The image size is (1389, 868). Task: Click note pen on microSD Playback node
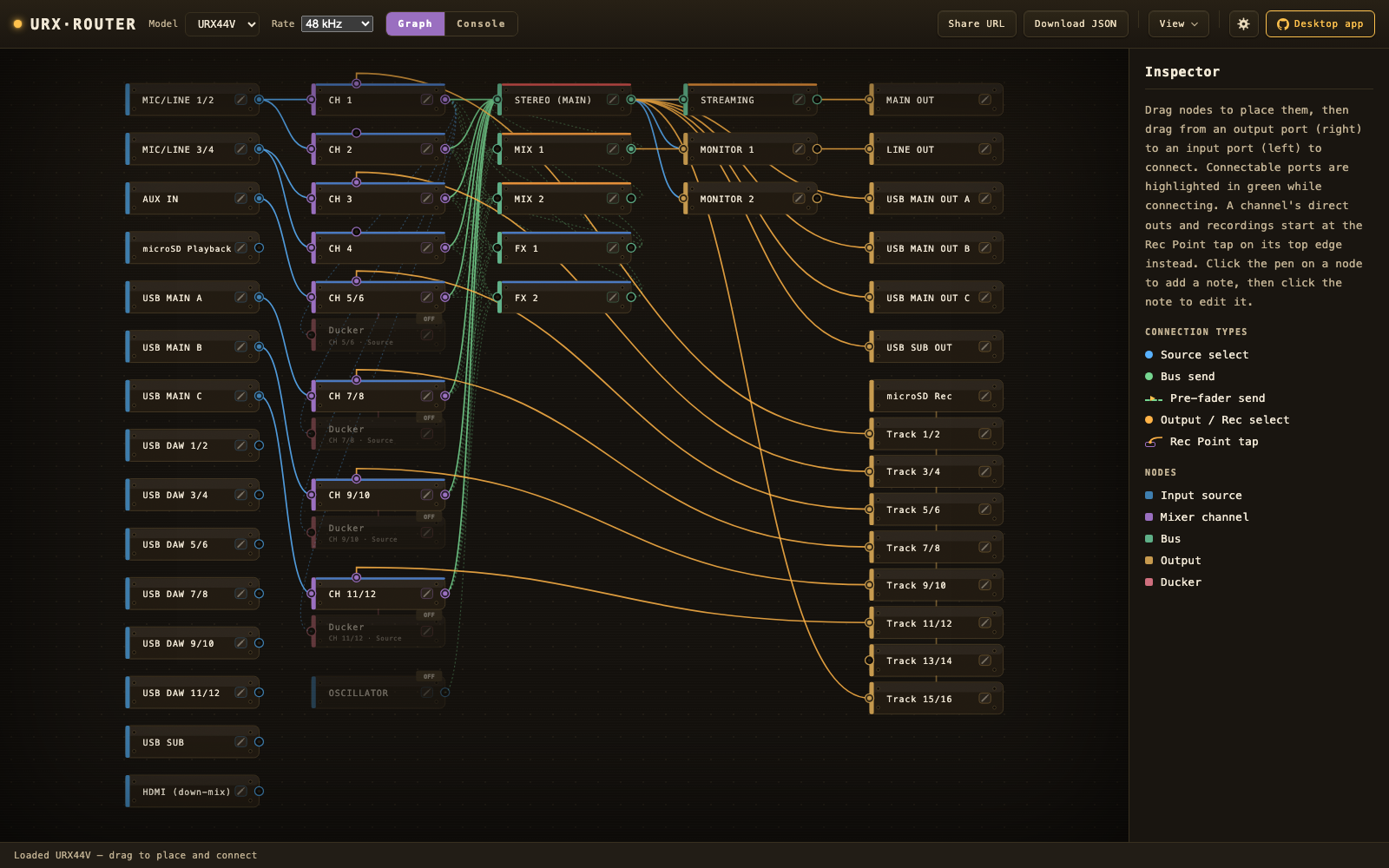coord(240,248)
